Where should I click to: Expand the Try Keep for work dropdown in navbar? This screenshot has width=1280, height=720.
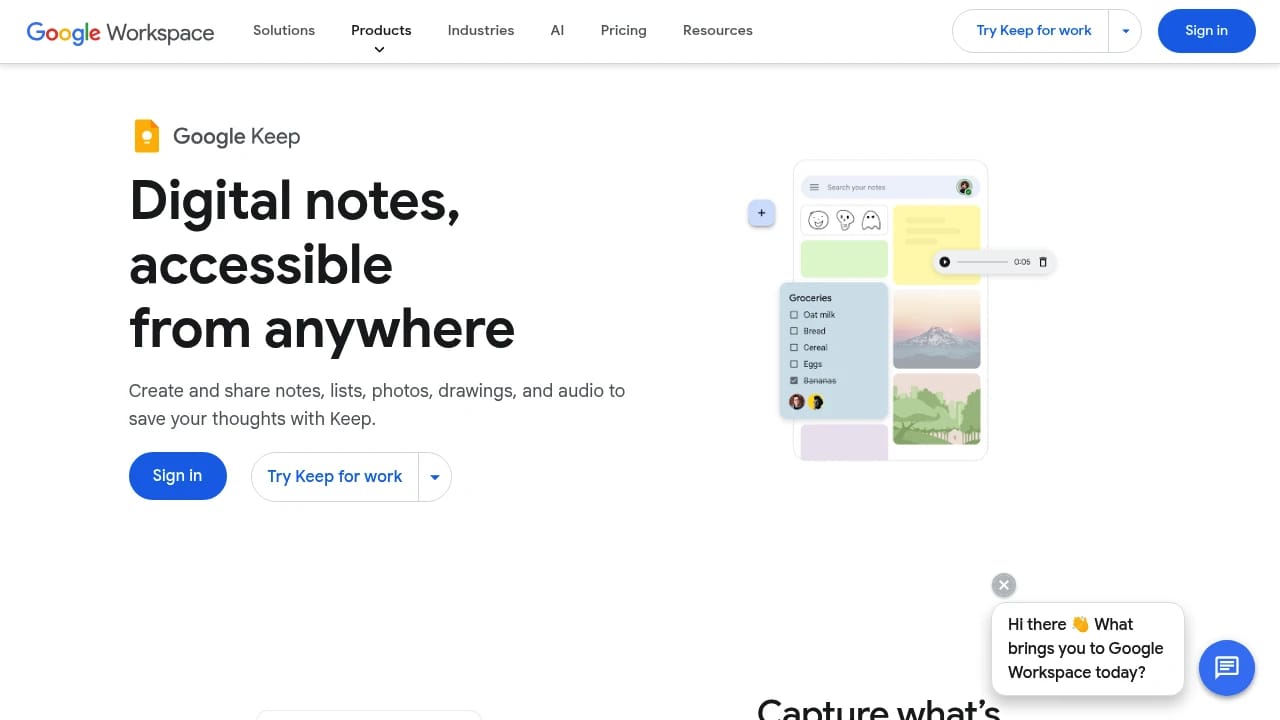[x=1125, y=31]
